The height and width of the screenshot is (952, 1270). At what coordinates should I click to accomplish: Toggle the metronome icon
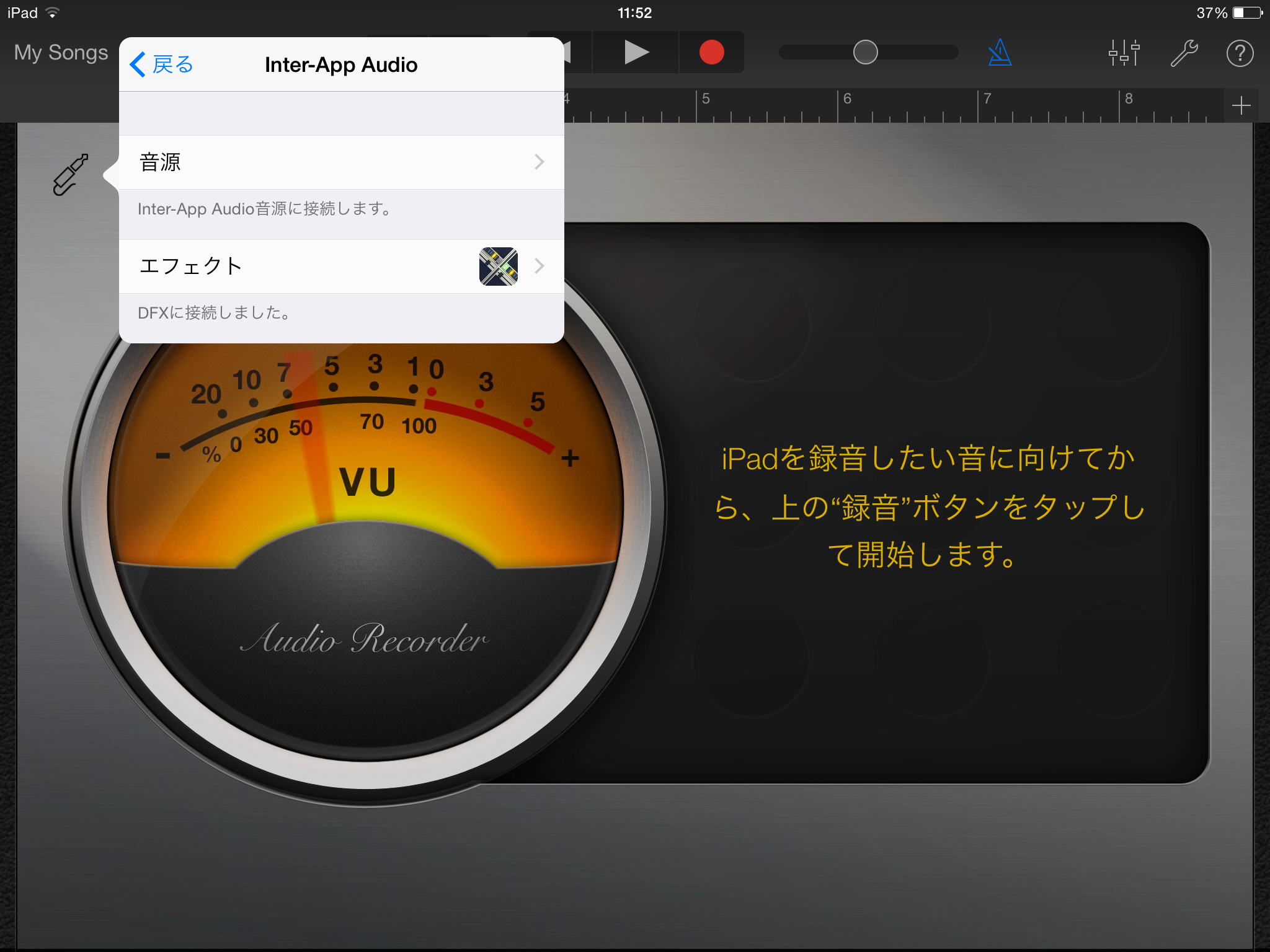[x=1000, y=53]
